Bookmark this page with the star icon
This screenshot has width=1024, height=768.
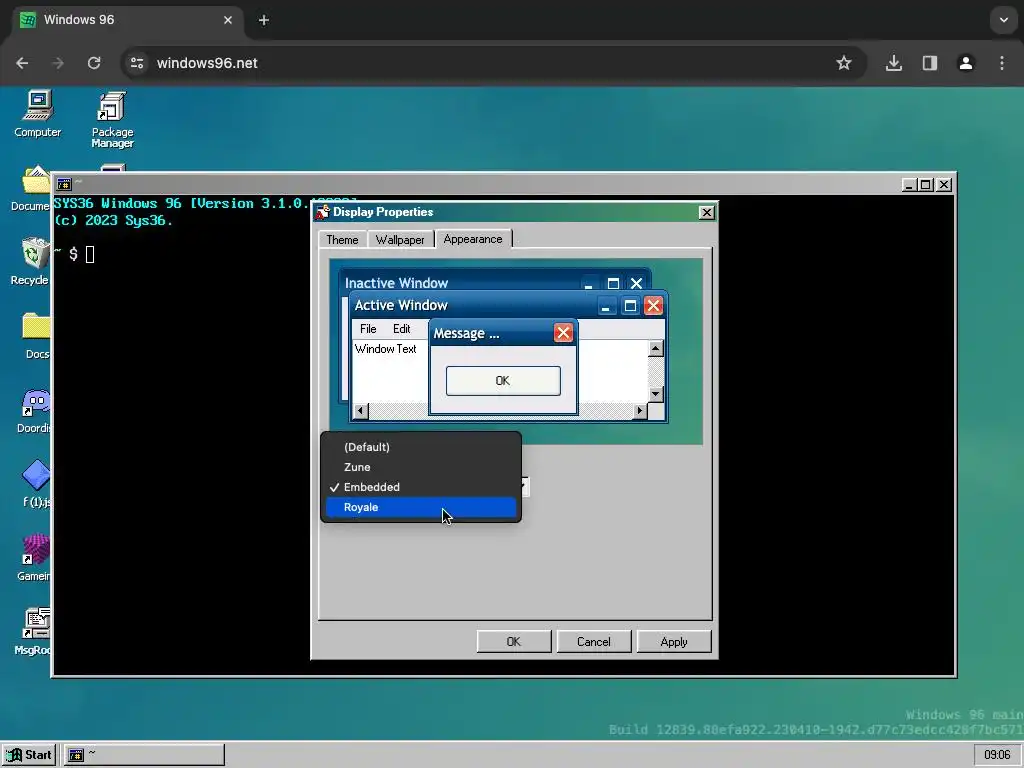(x=844, y=63)
